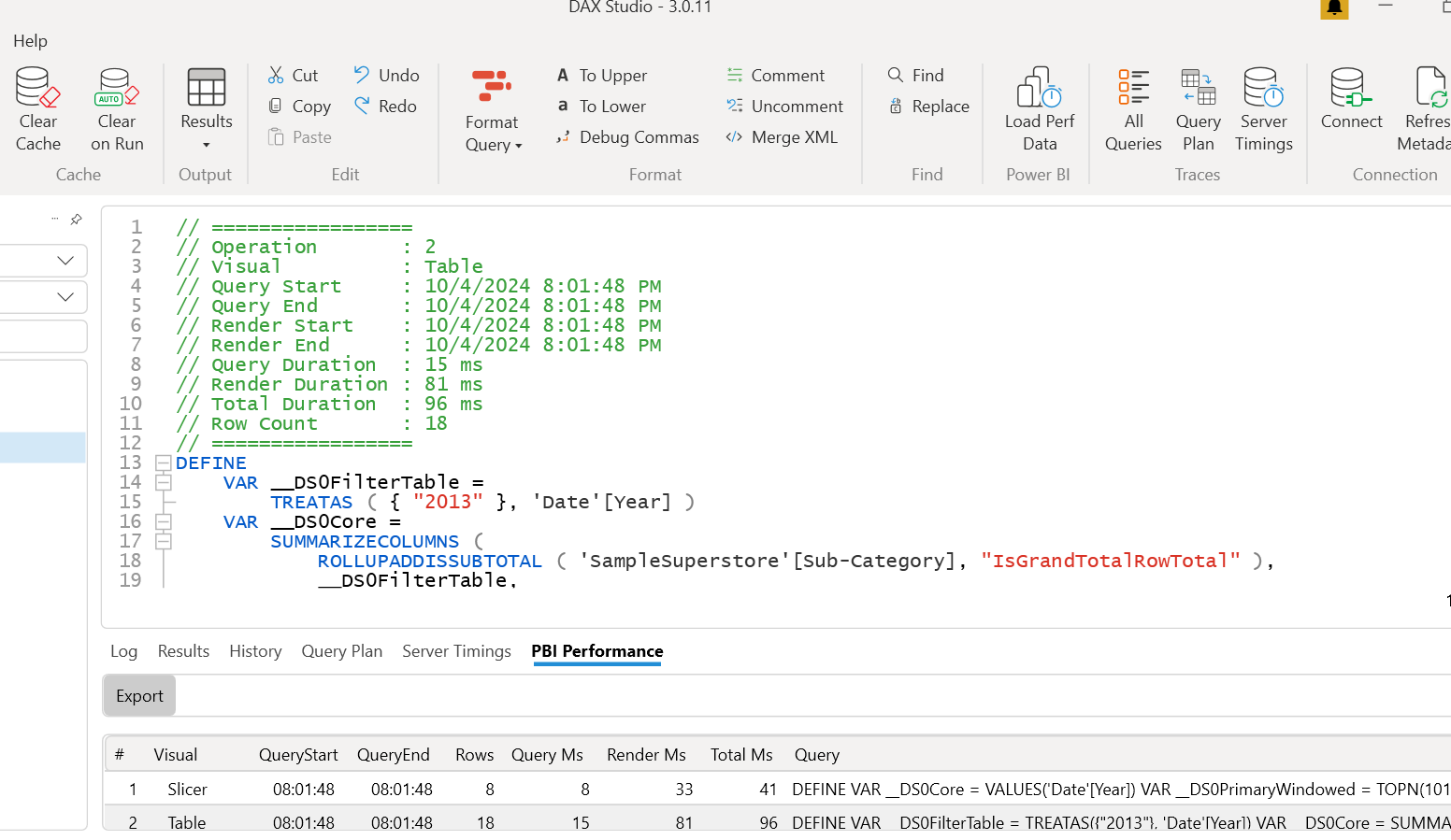Click the notification bell icon

coord(1334,8)
